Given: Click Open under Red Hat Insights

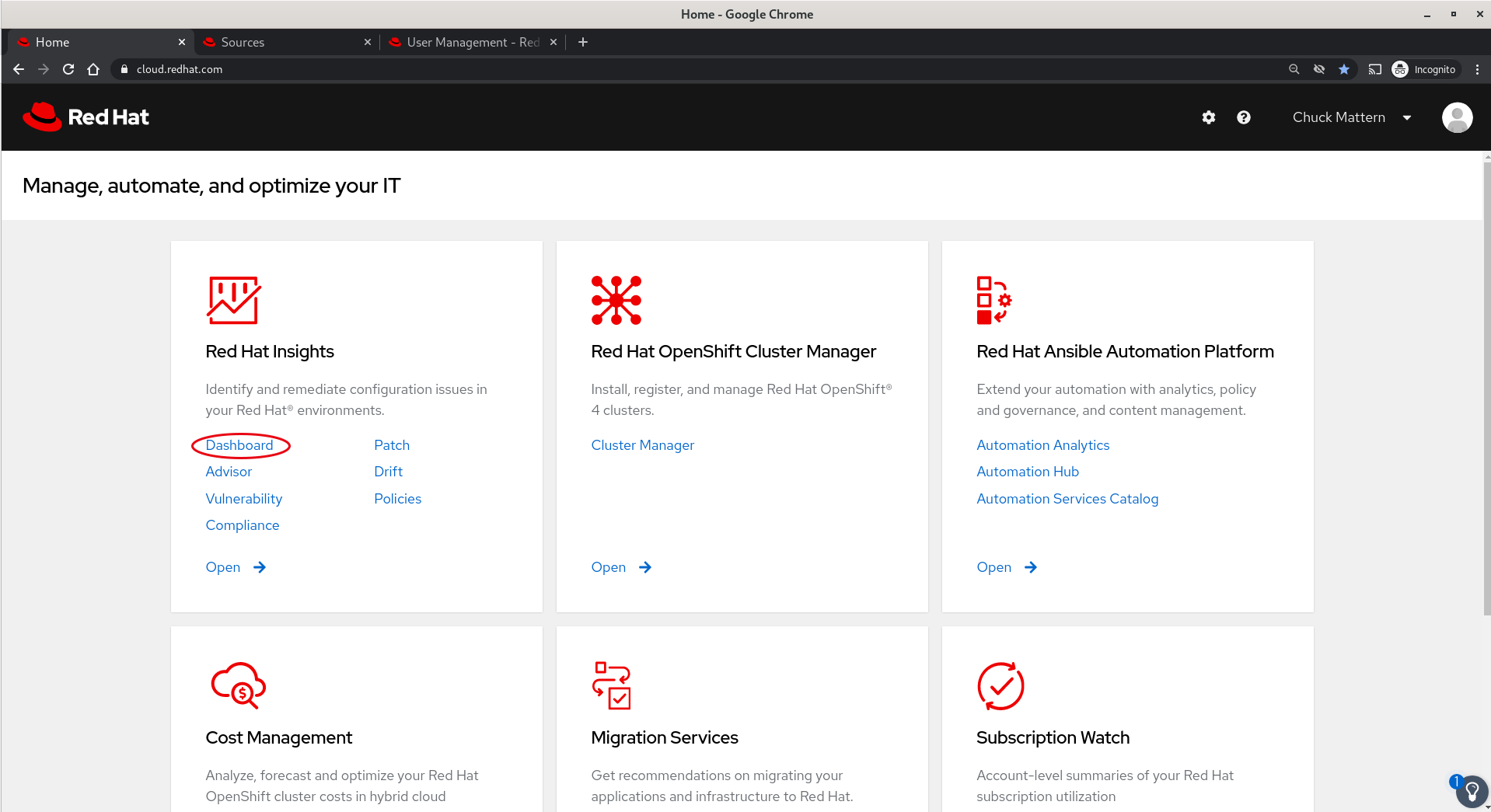Looking at the screenshot, I should (x=236, y=567).
